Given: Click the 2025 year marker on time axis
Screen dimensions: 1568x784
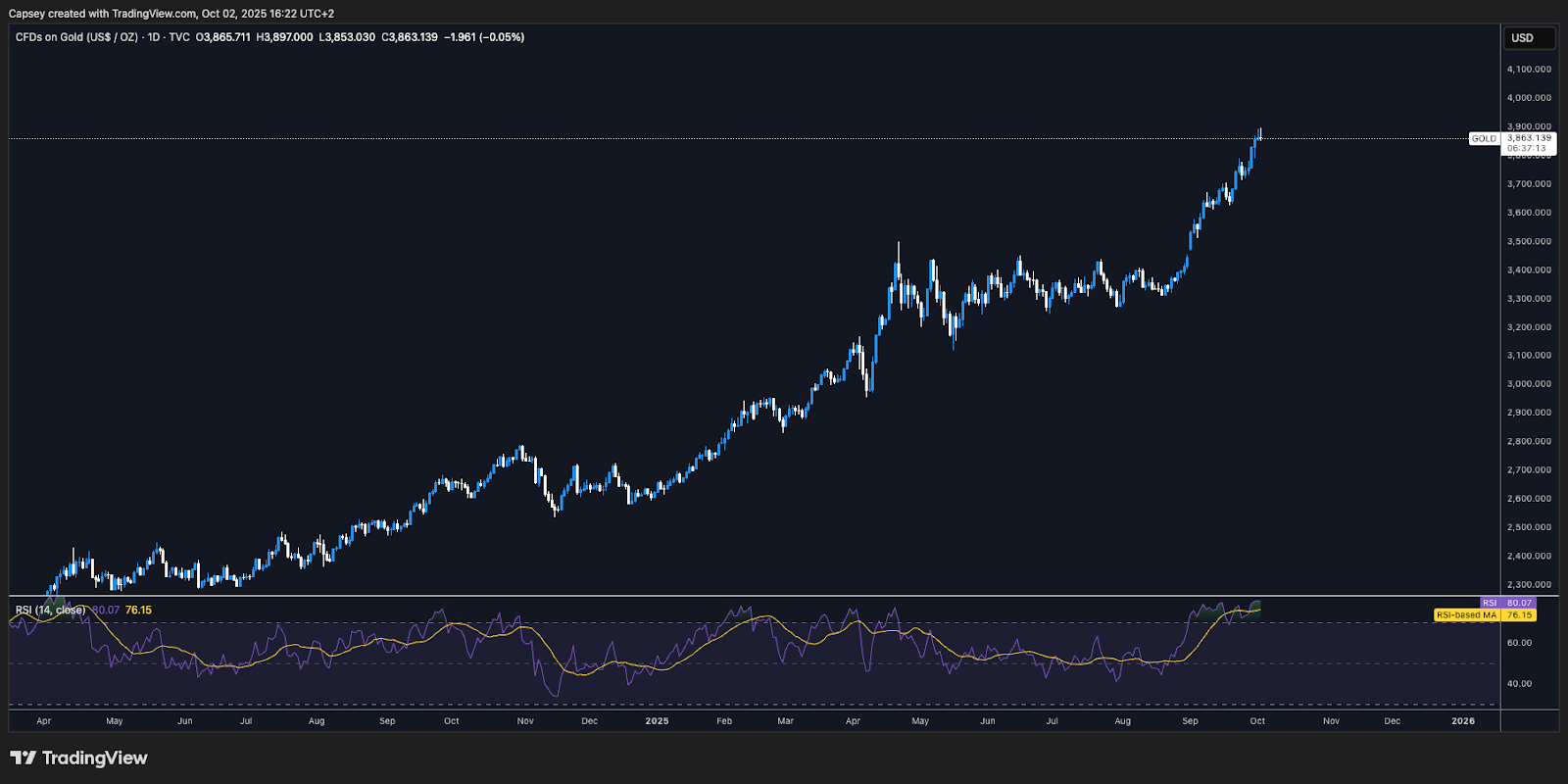Looking at the screenshot, I should pyautogui.click(x=657, y=720).
